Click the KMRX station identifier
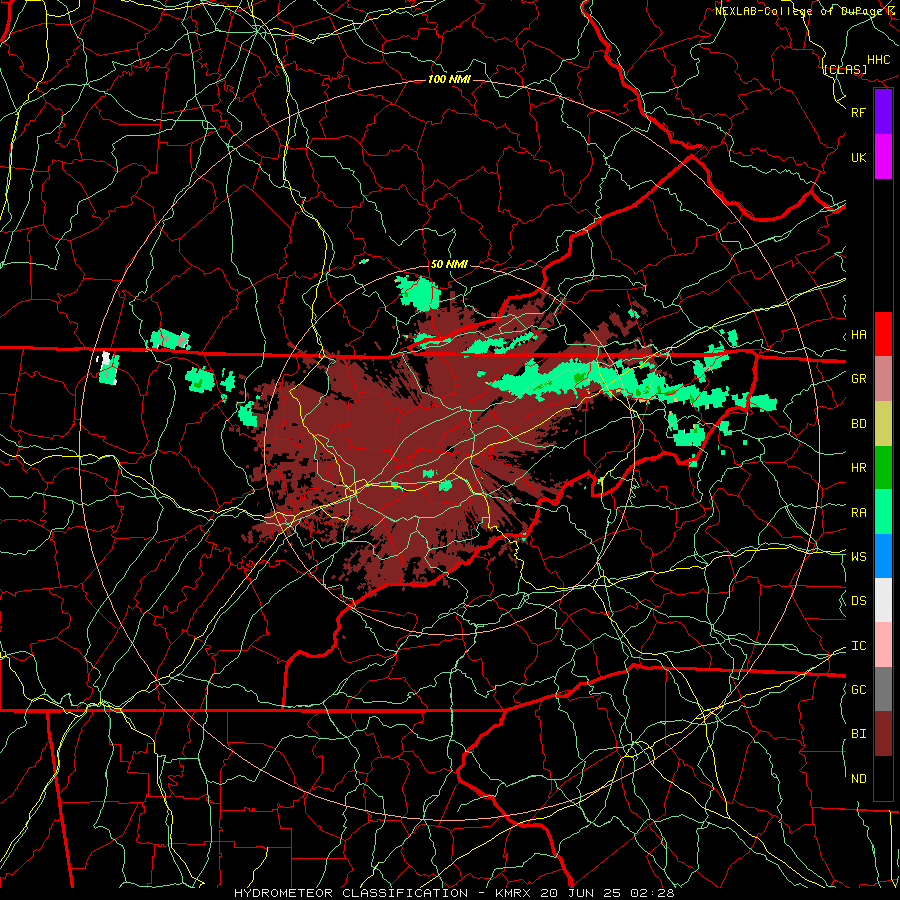The image size is (900, 900). click(x=513, y=893)
